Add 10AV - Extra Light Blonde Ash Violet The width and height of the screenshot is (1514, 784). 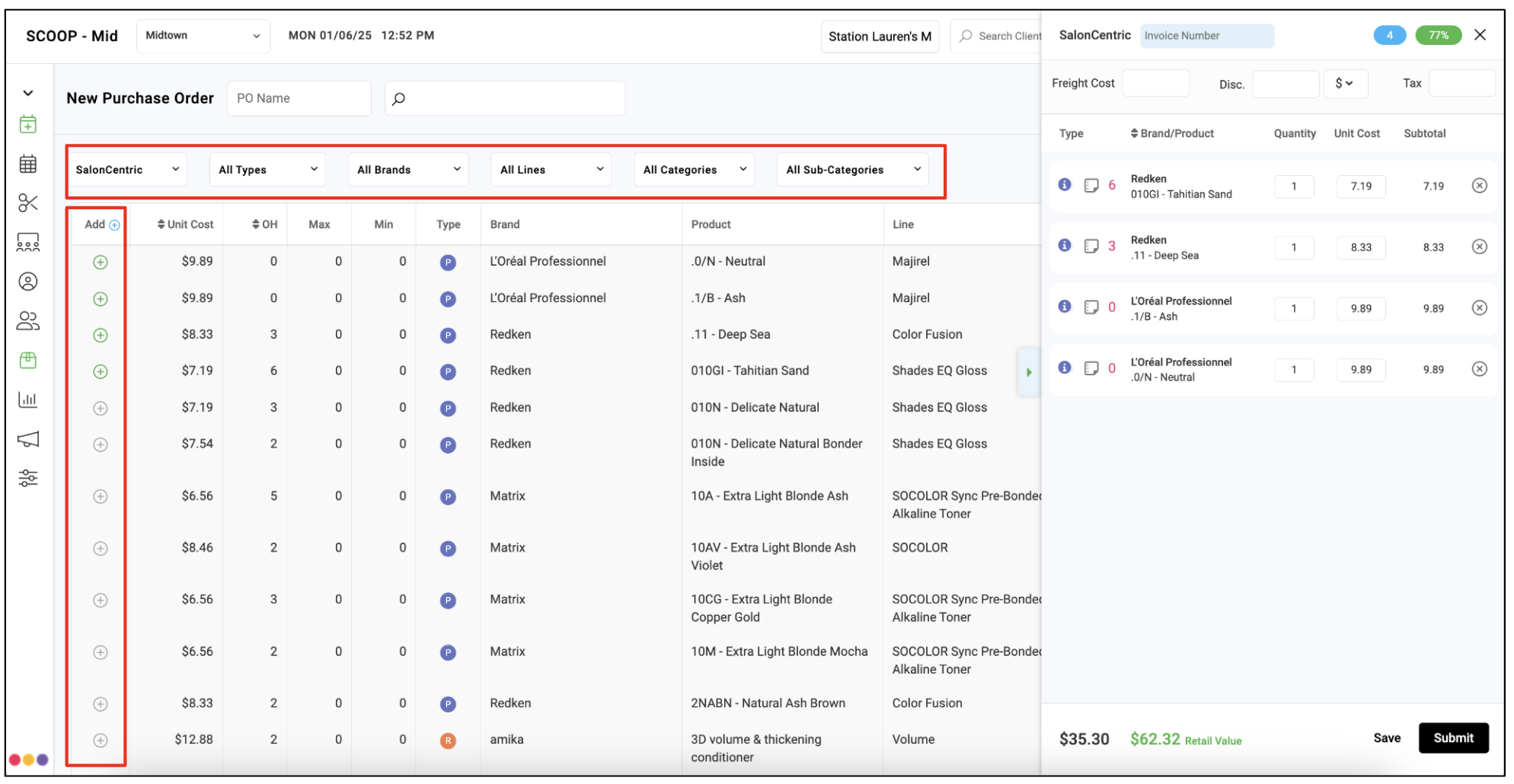tap(101, 549)
